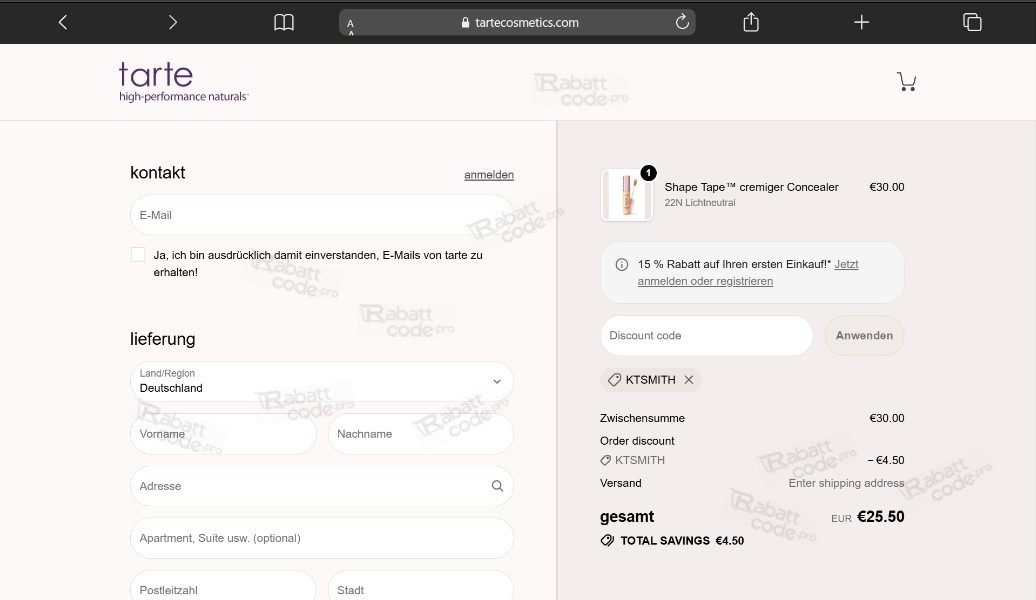Click into the Discount code field
The image size is (1036, 600).
tap(706, 336)
